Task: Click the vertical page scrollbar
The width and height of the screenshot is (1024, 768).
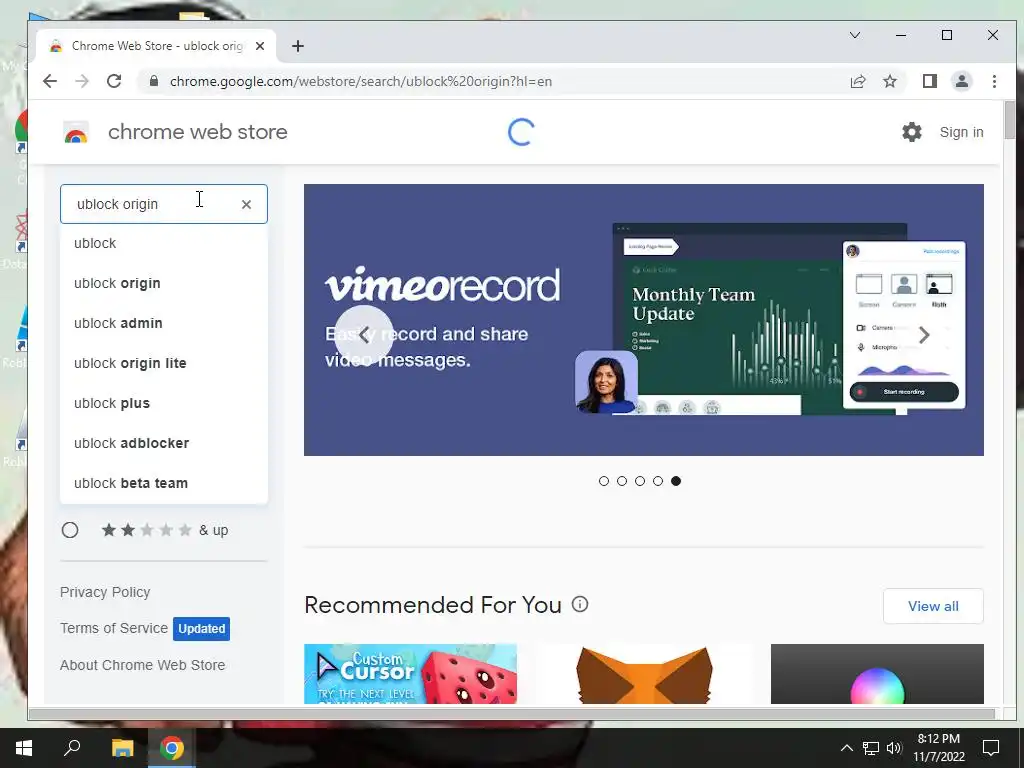Action: (x=1010, y=121)
